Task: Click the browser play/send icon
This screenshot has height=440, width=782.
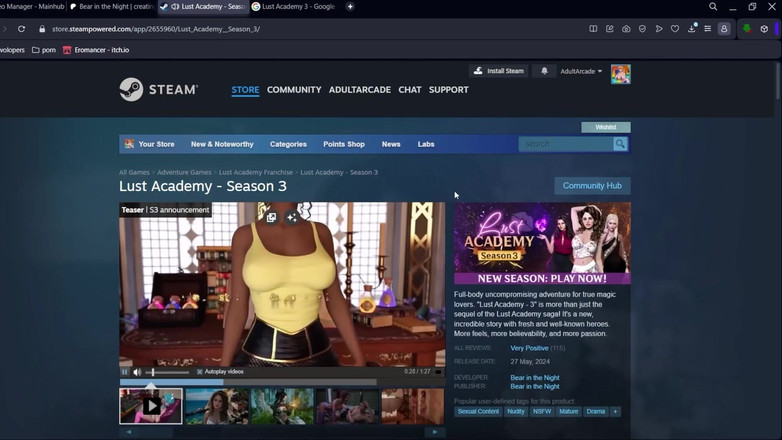Action: pyautogui.click(x=659, y=29)
